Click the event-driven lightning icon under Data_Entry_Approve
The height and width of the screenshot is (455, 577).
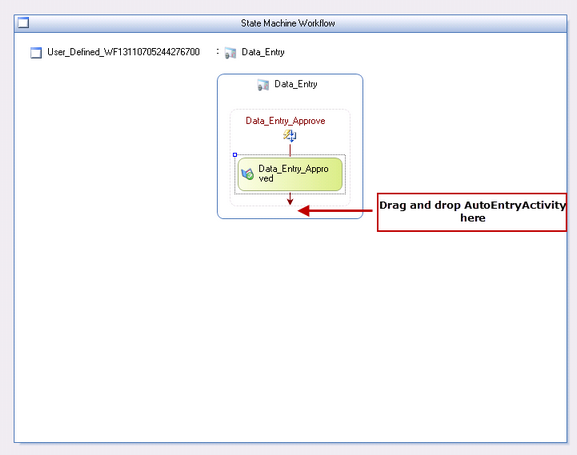click(290, 135)
